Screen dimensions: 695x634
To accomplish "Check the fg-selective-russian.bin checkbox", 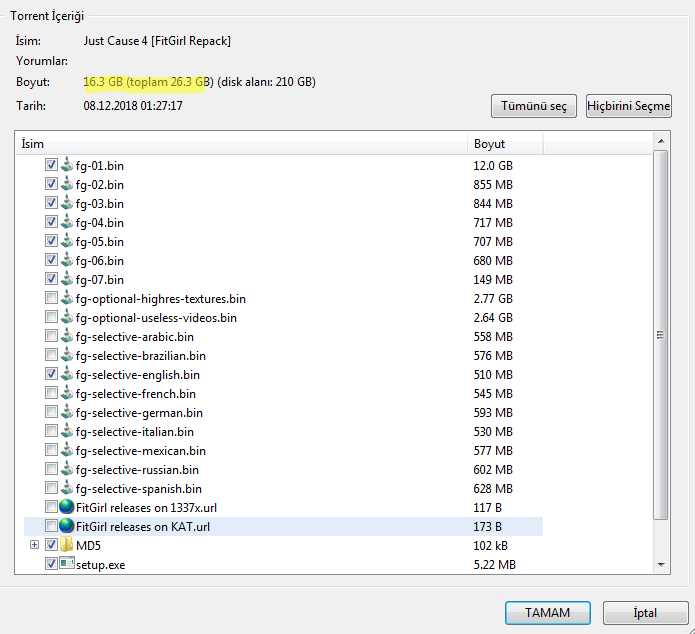I will (x=51, y=469).
